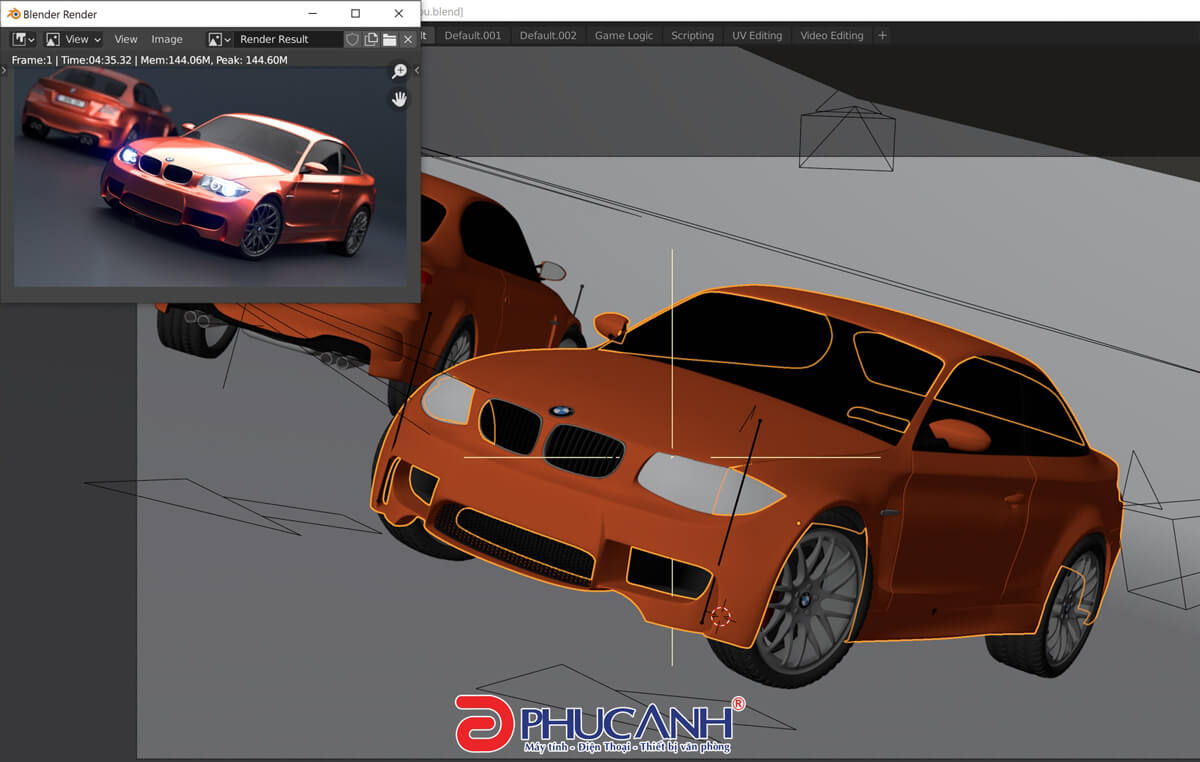Click the red-white 3D cursor near the front wheel
The image size is (1200, 762).
[721, 616]
